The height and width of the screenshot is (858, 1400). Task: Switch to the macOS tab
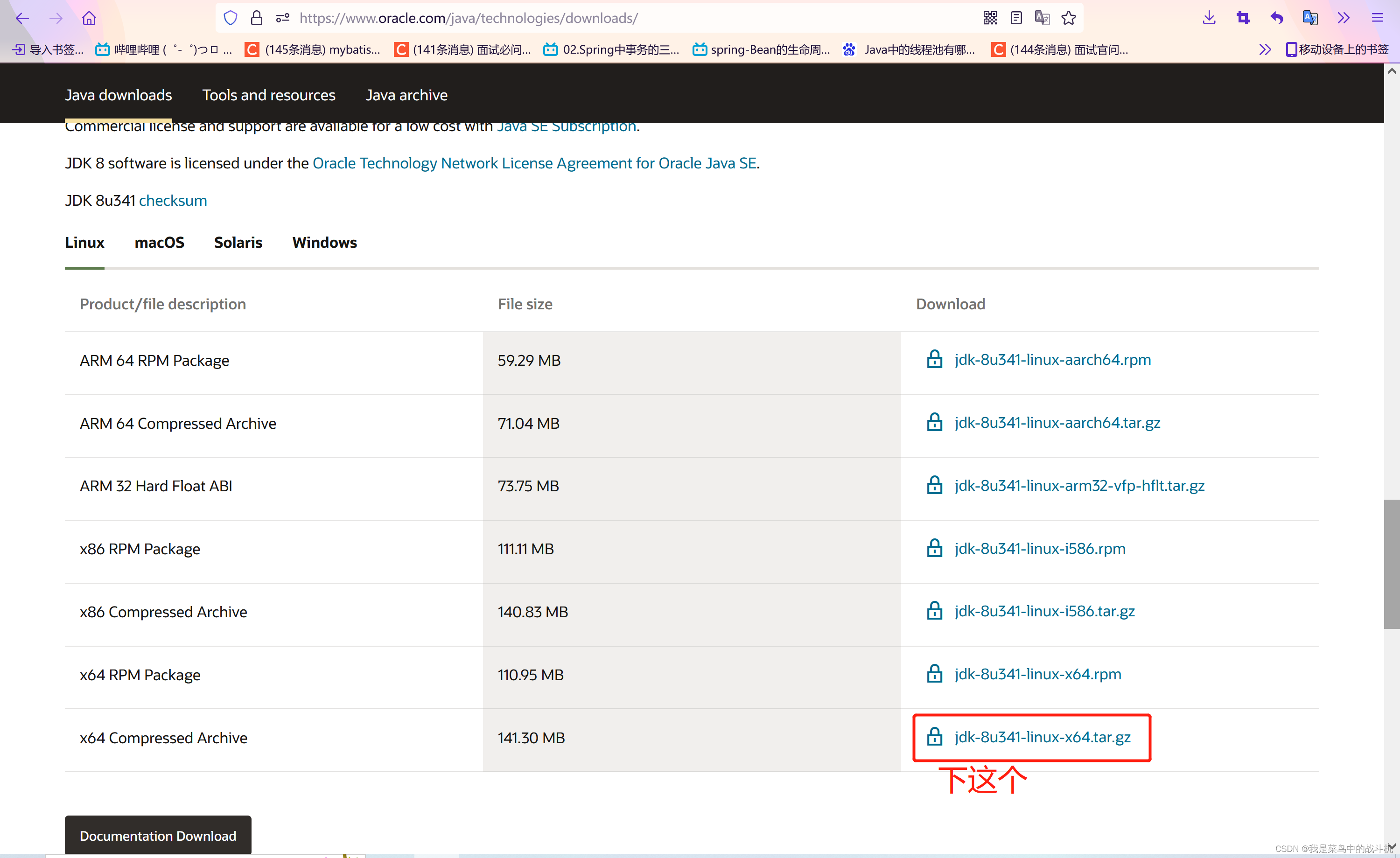159,243
